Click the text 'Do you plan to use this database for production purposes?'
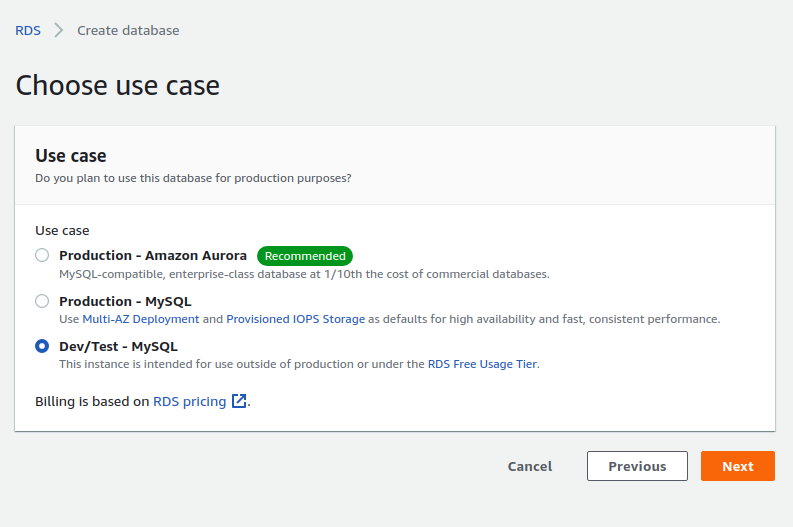This screenshot has height=527, width=793. coord(193,178)
